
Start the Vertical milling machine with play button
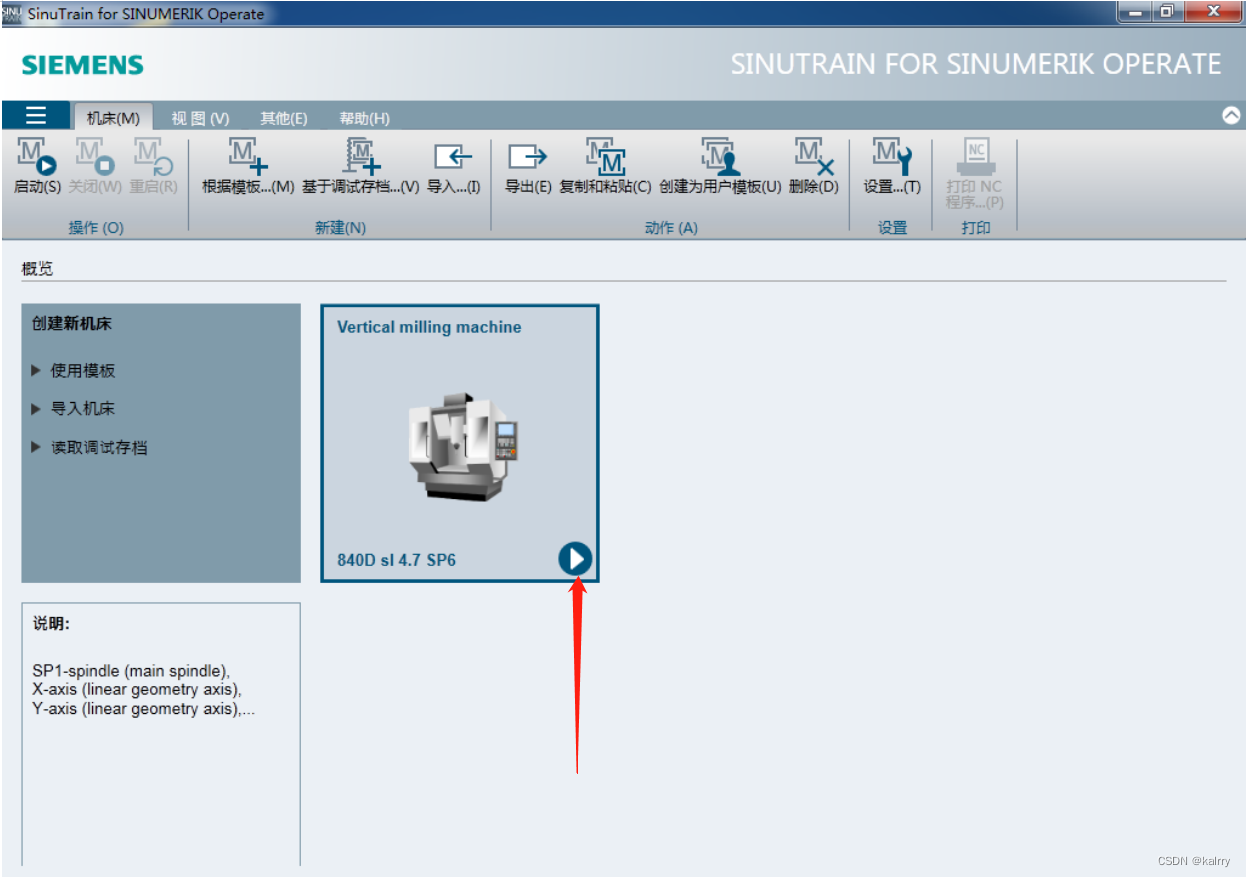pyautogui.click(x=575, y=559)
